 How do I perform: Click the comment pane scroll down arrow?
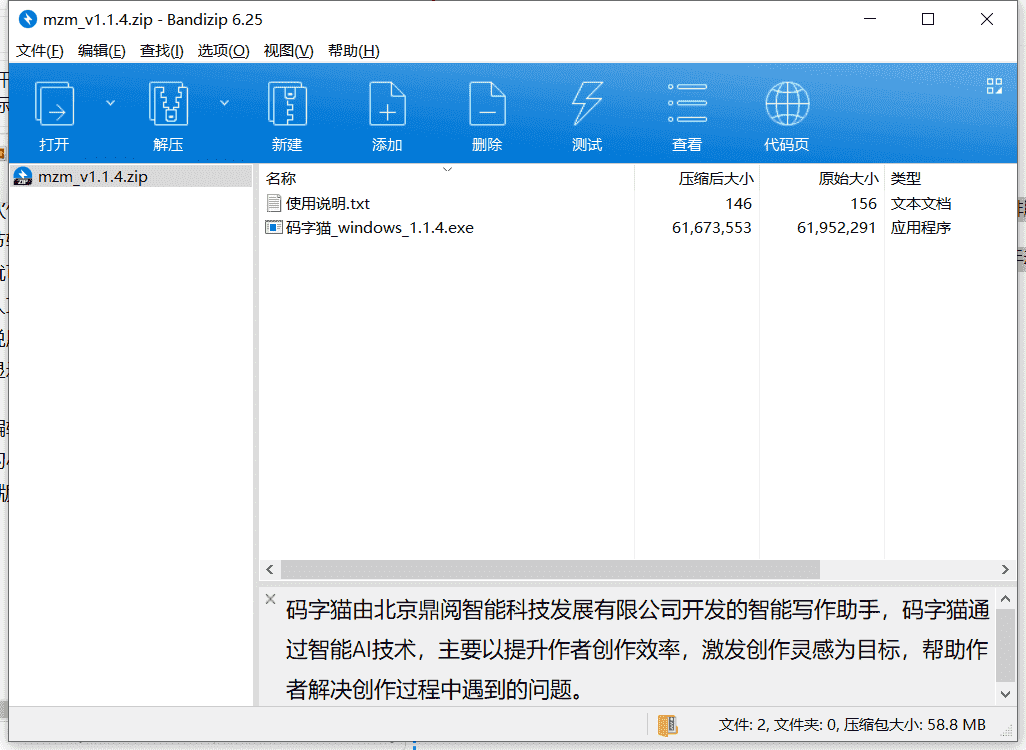point(1006,694)
